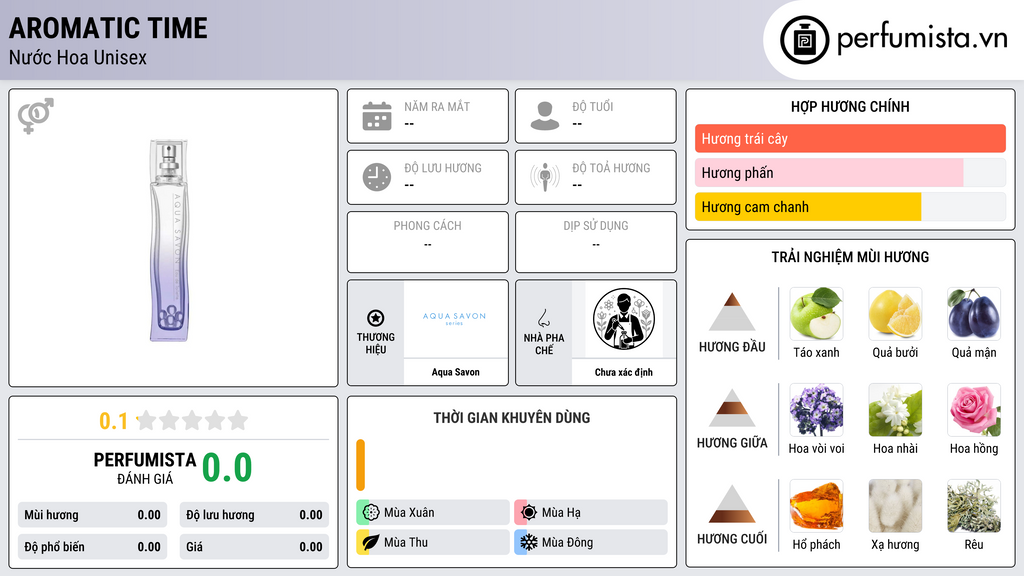
Task: Open the Quả bưởi note image
Action: tap(895, 314)
